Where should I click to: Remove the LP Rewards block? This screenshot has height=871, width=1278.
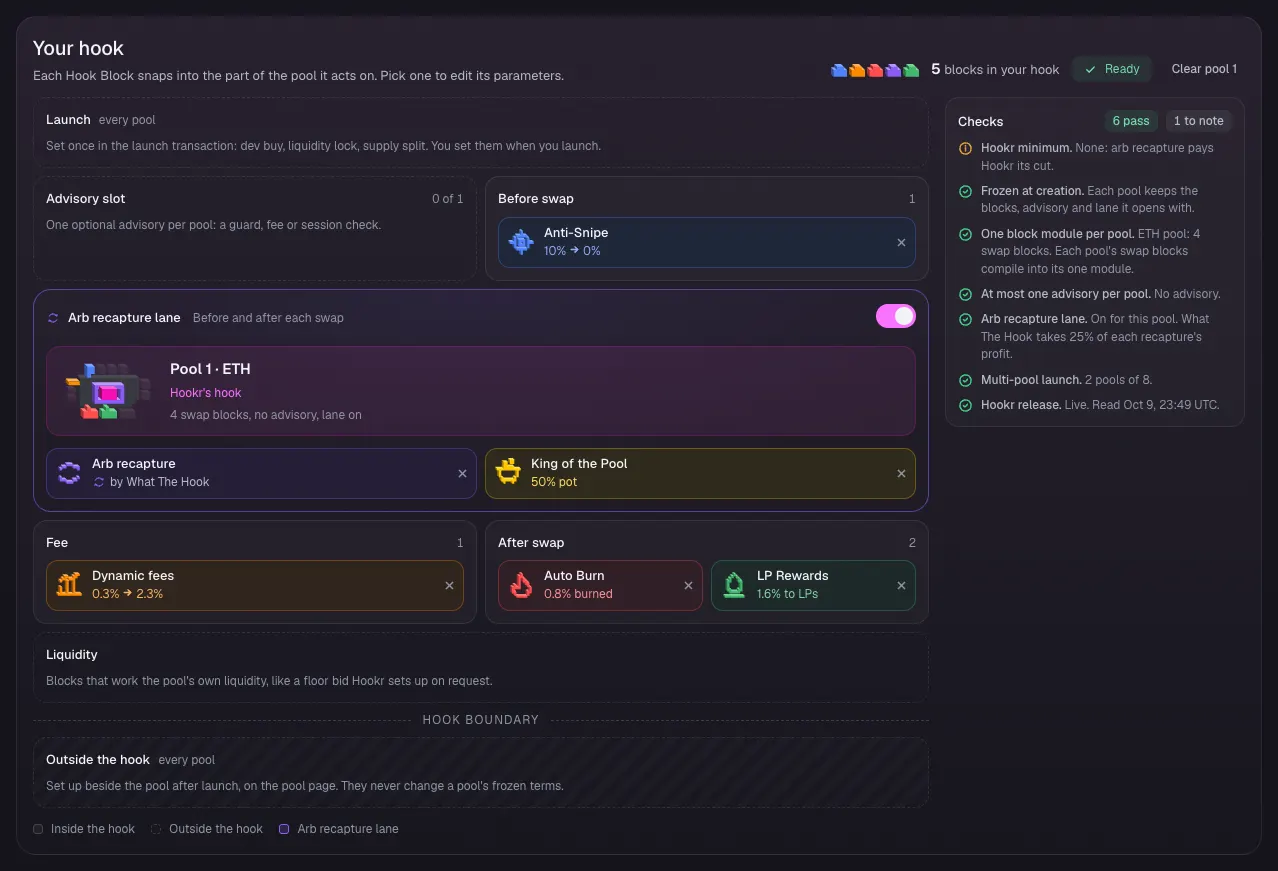pyautogui.click(x=901, y=586)
